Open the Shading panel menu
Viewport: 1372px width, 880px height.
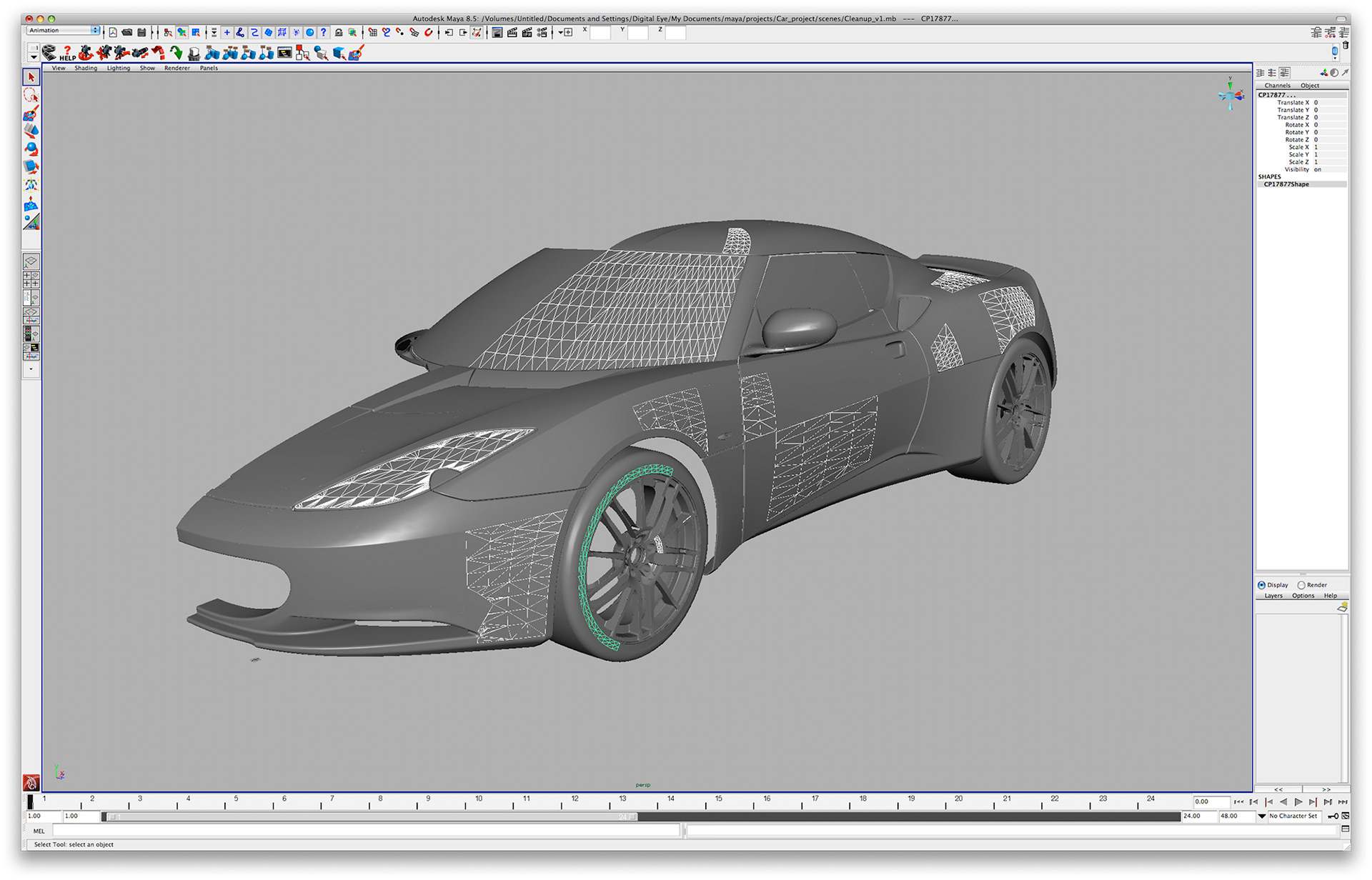[x=86, y=69]
